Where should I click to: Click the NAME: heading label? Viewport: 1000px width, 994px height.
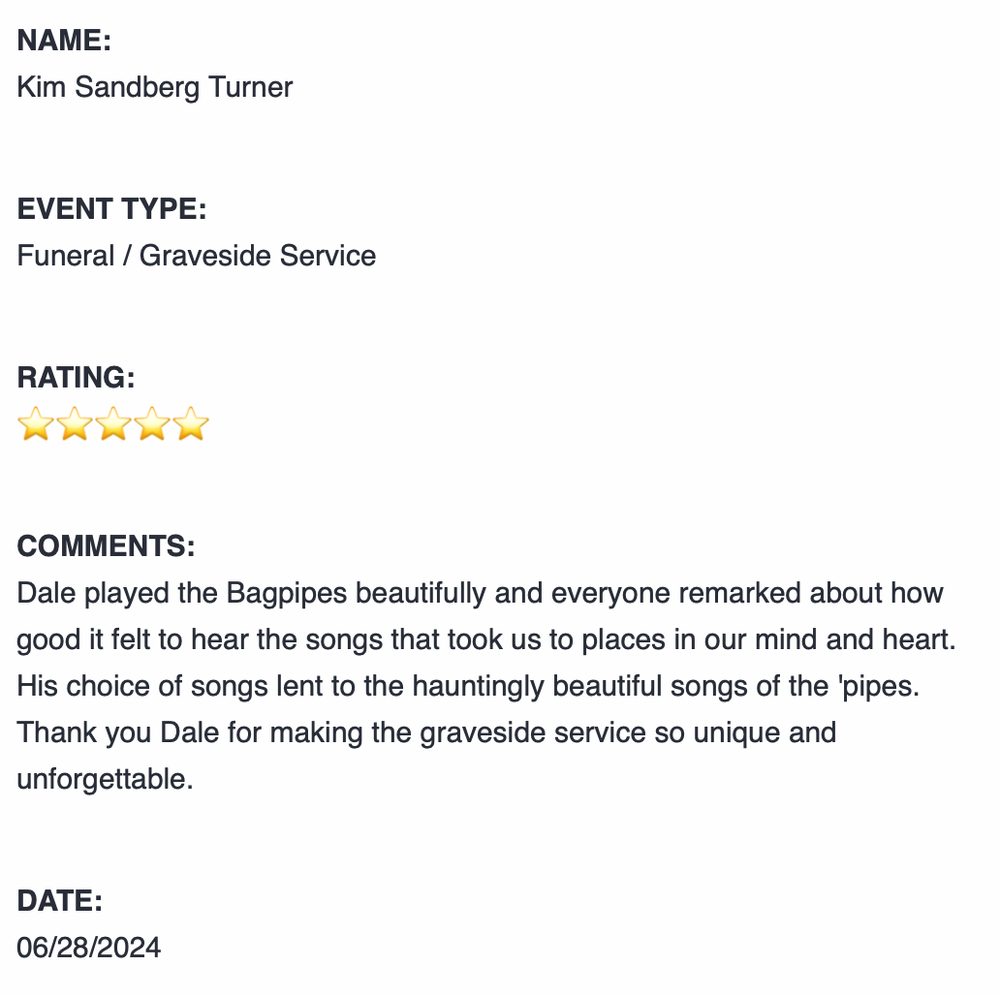pyautogui.click(x=64, y=41)
